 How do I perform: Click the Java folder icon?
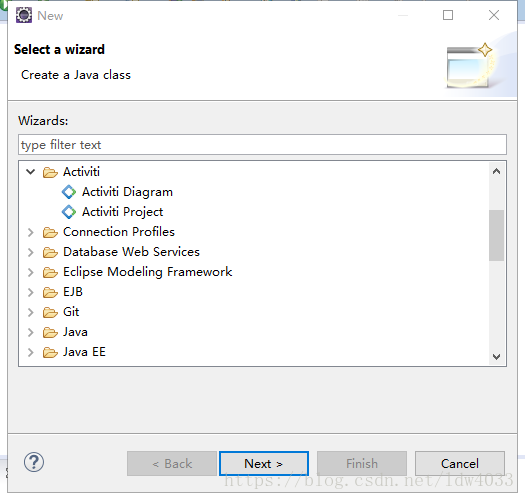coord(50,332)
